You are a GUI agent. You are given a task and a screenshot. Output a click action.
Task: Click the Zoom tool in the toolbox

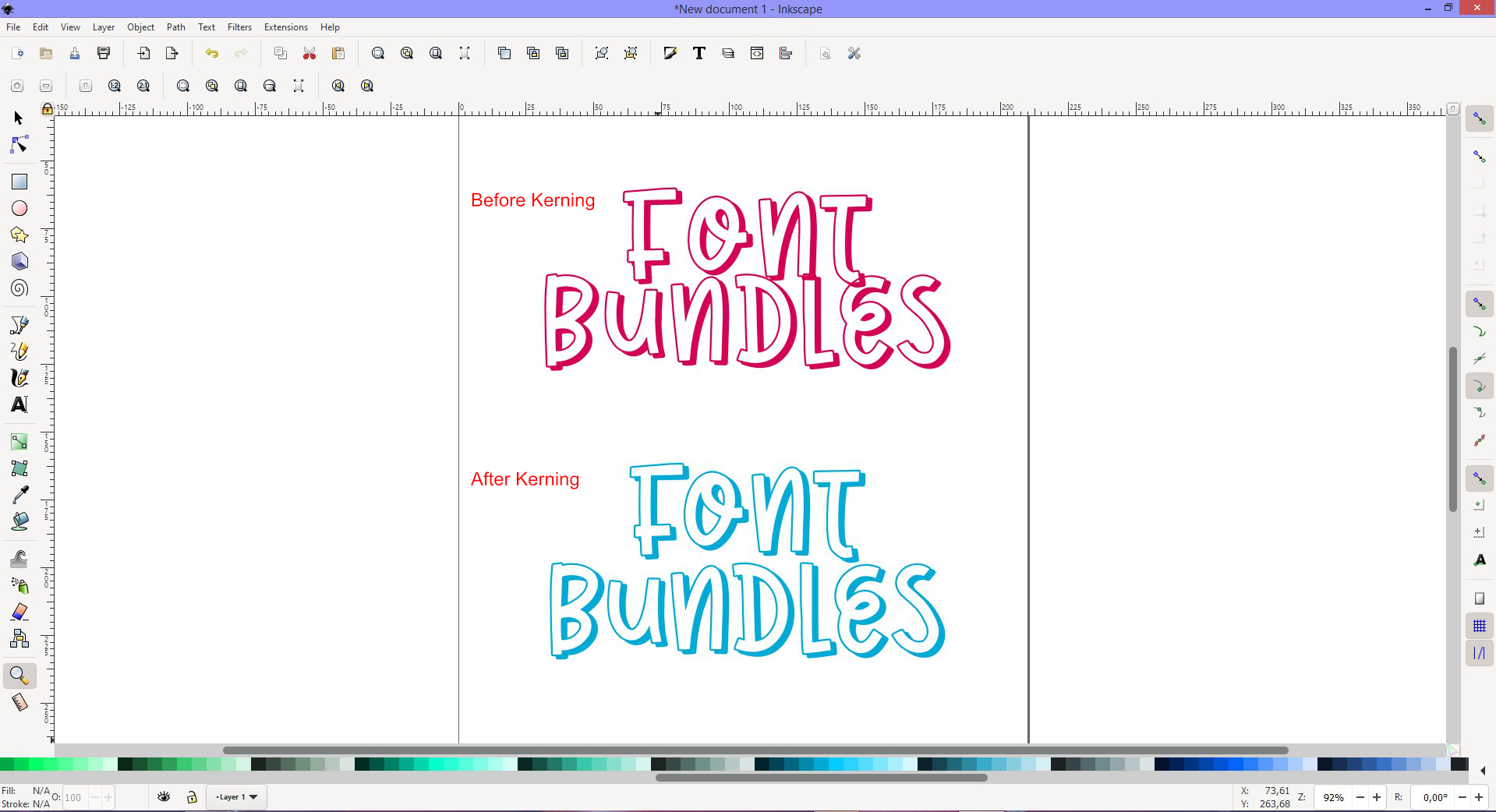point(19,676)
